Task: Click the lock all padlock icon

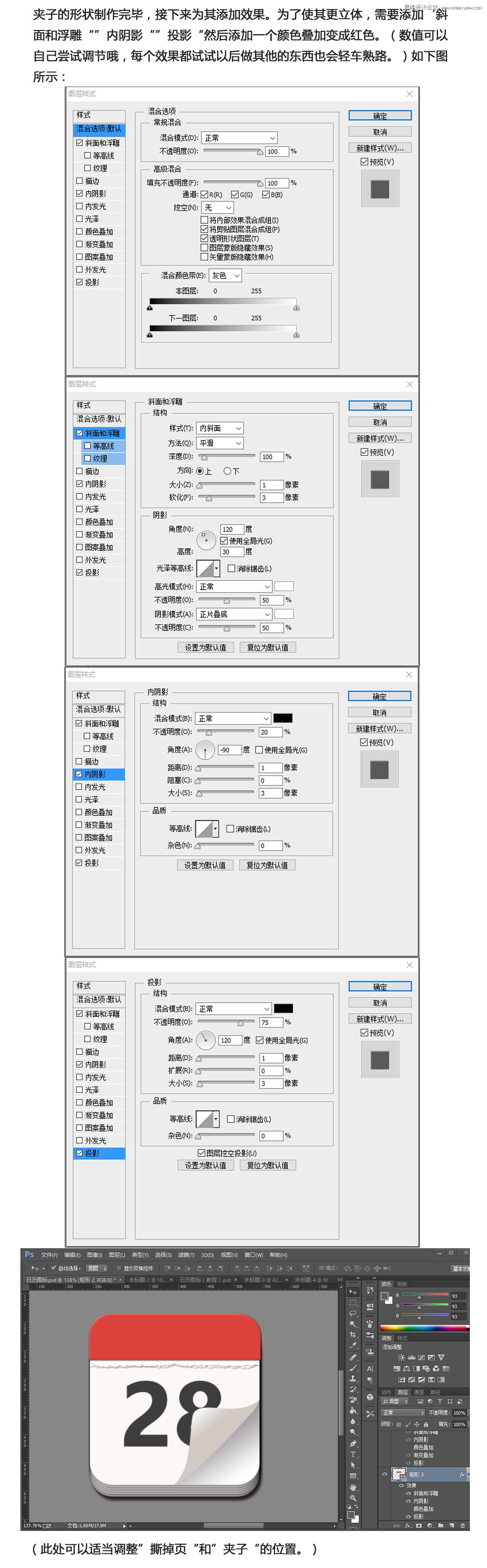Action: tap(426, 1425)
